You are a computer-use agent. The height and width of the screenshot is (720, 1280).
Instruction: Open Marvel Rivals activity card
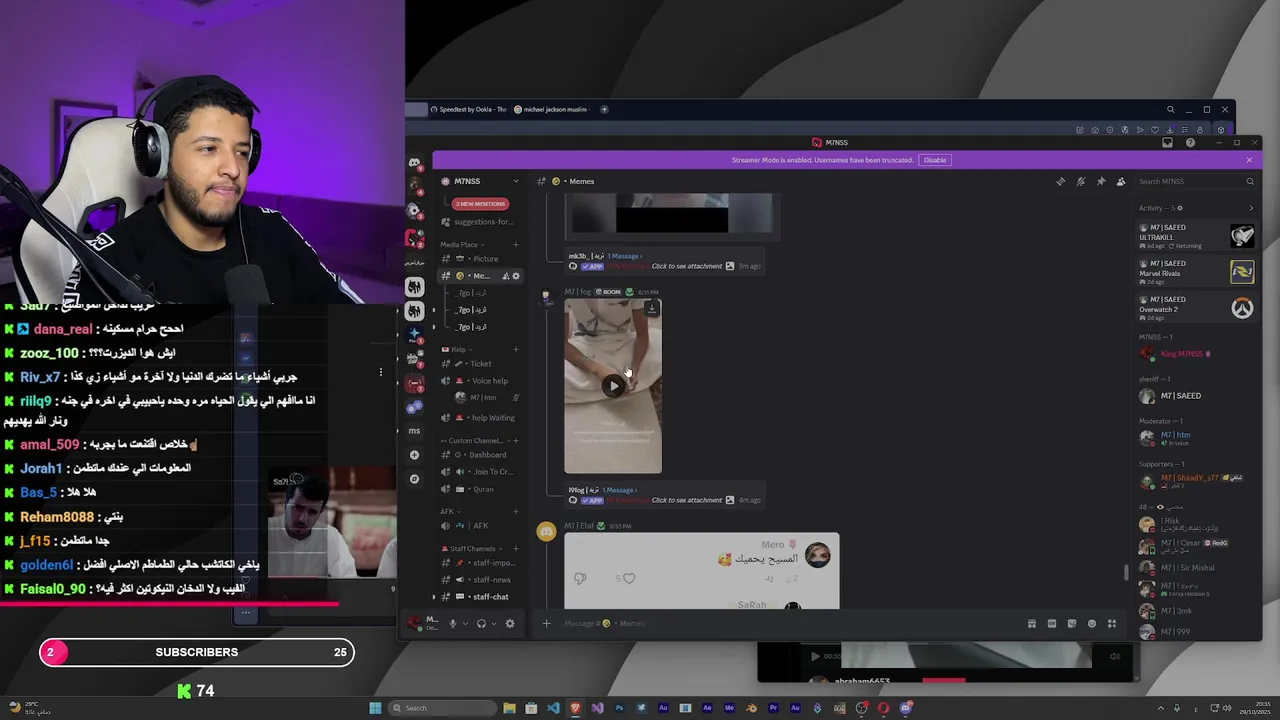pos(1197,272)
